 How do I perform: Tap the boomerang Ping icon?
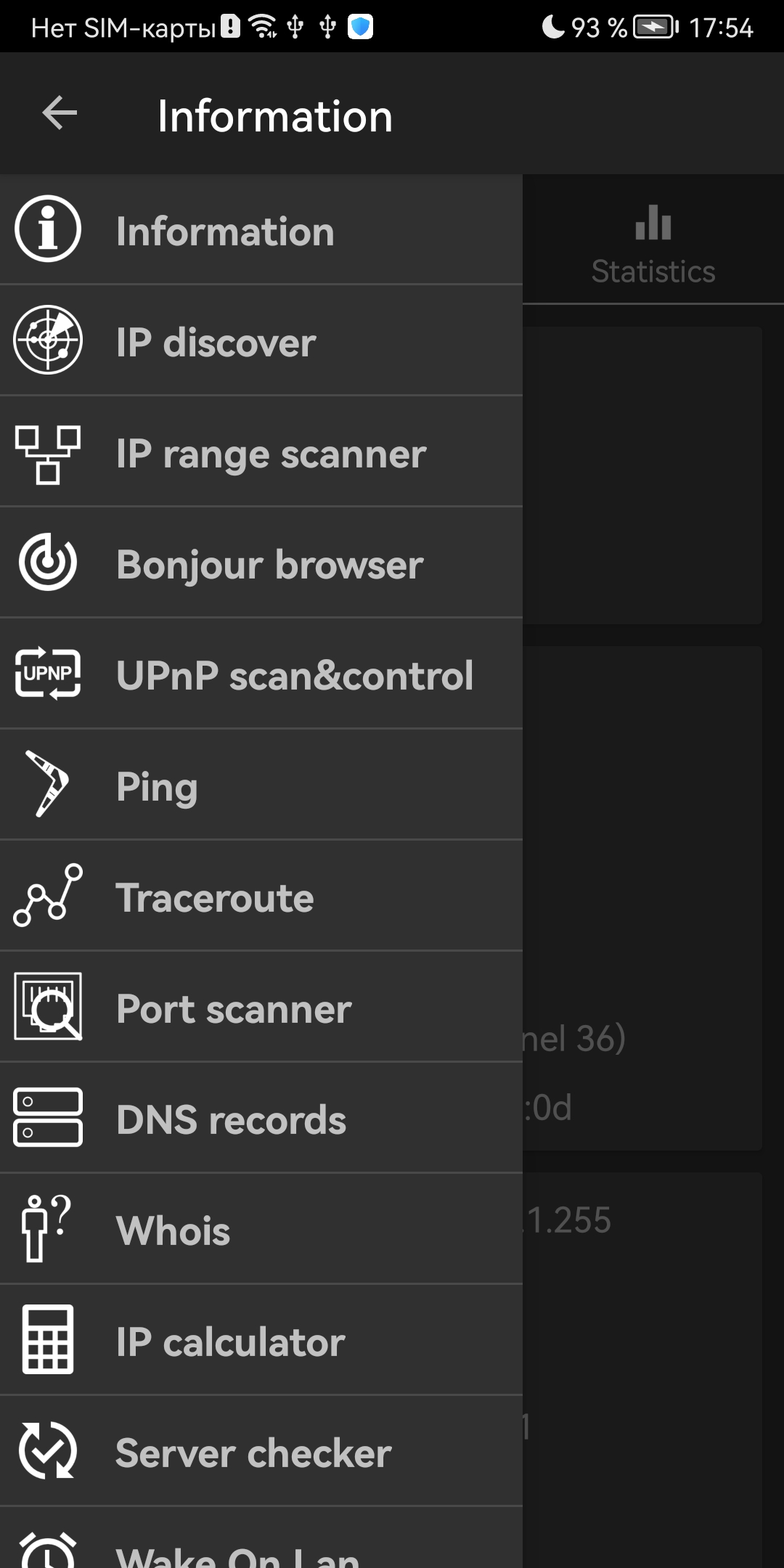click(x=48, y=784)
